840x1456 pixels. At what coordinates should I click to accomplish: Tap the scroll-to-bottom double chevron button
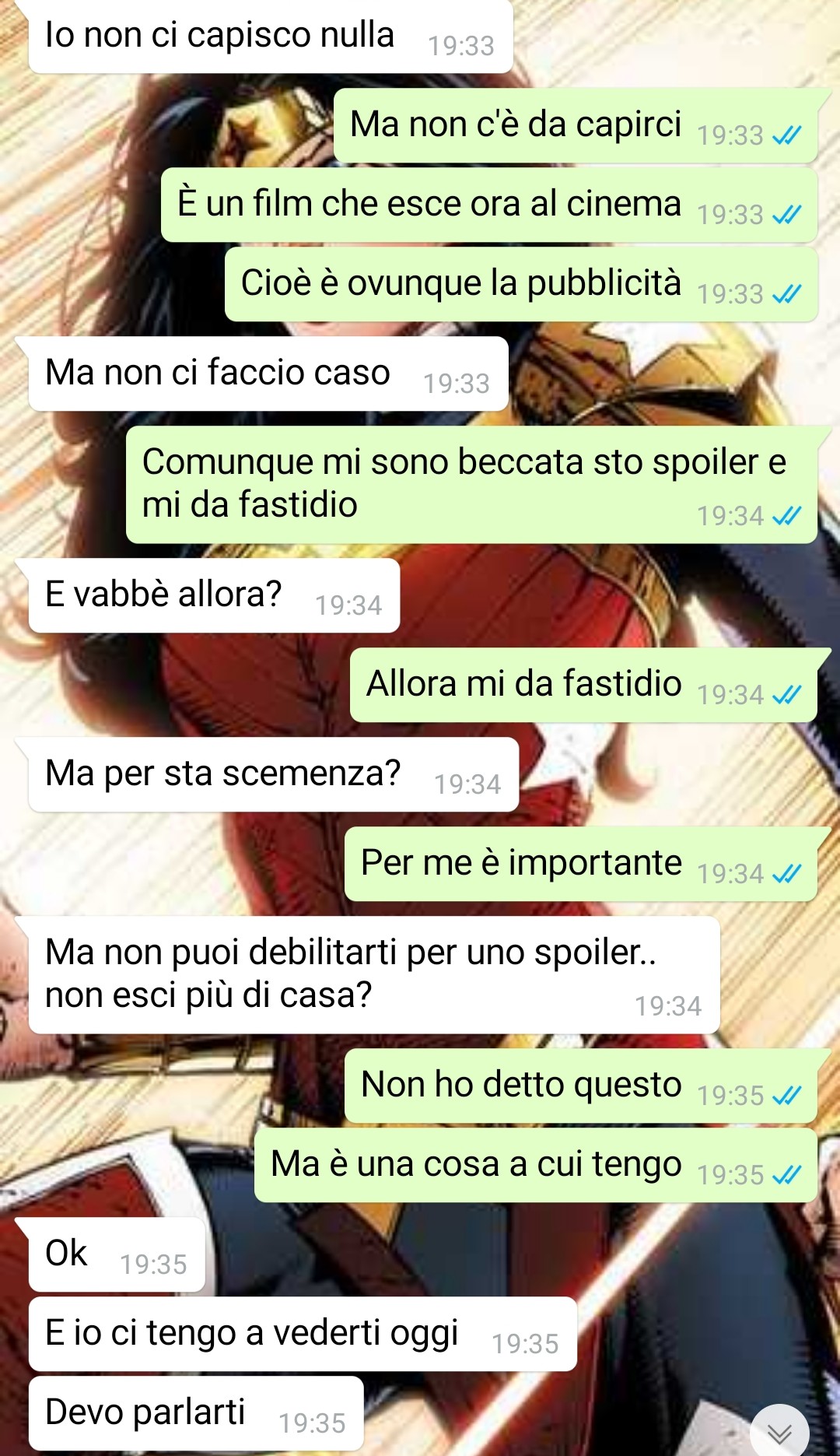tap(779, 1432)
